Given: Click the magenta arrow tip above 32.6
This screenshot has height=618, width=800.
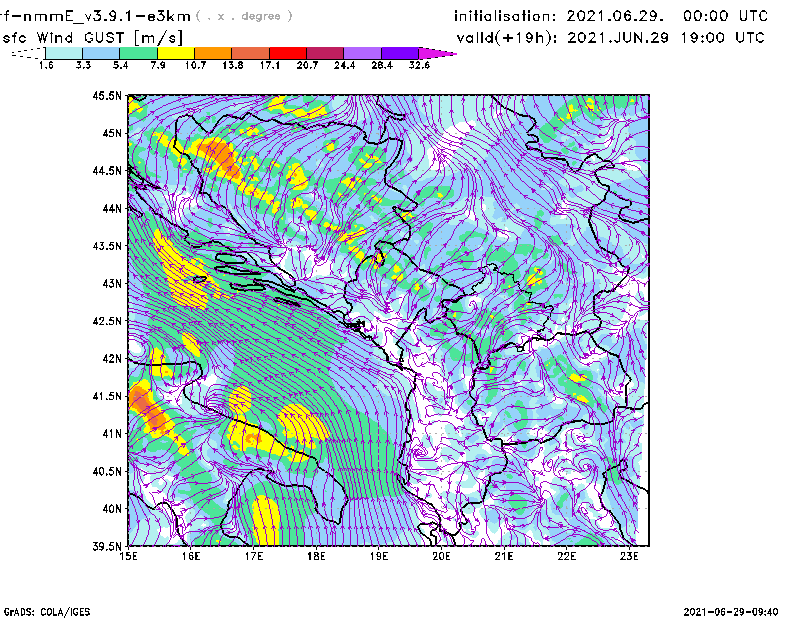Looking at the screenshot, I should click(437, 53).
